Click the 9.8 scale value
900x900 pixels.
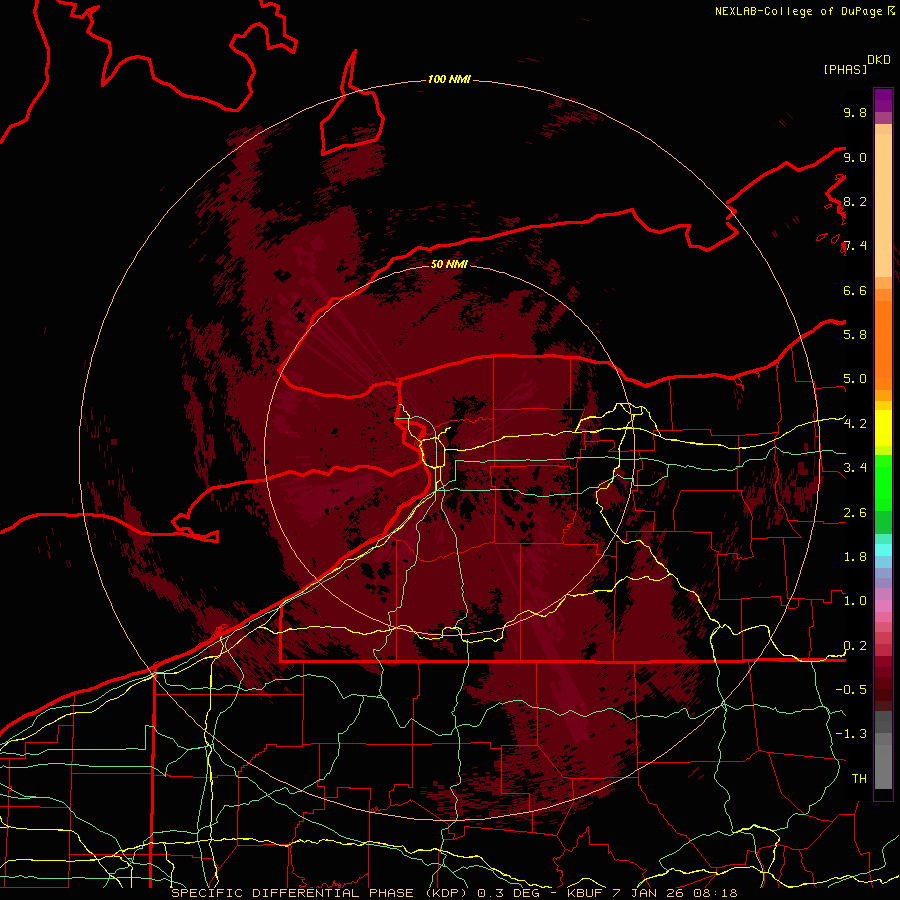(855, 112)
